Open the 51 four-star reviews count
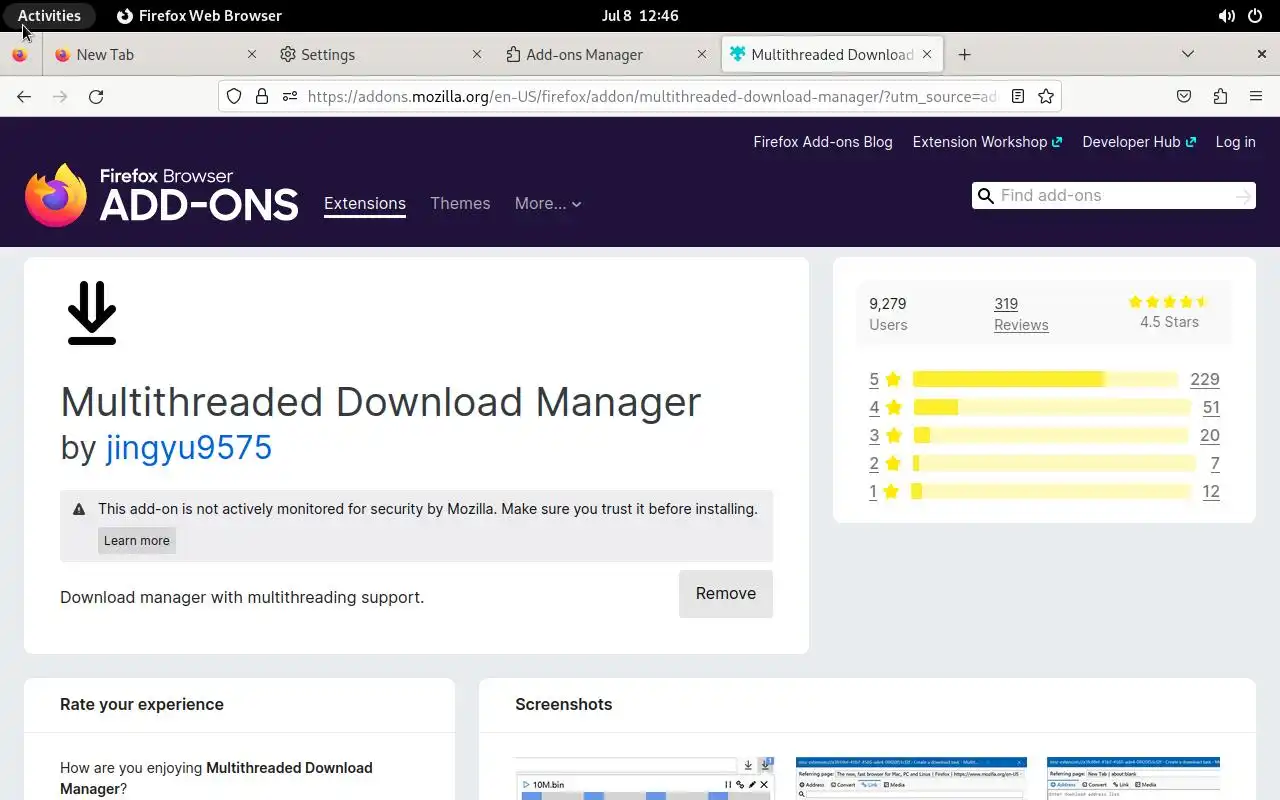The height and width of the screenshot is (800, 1280). click(x=1211, y=408)
